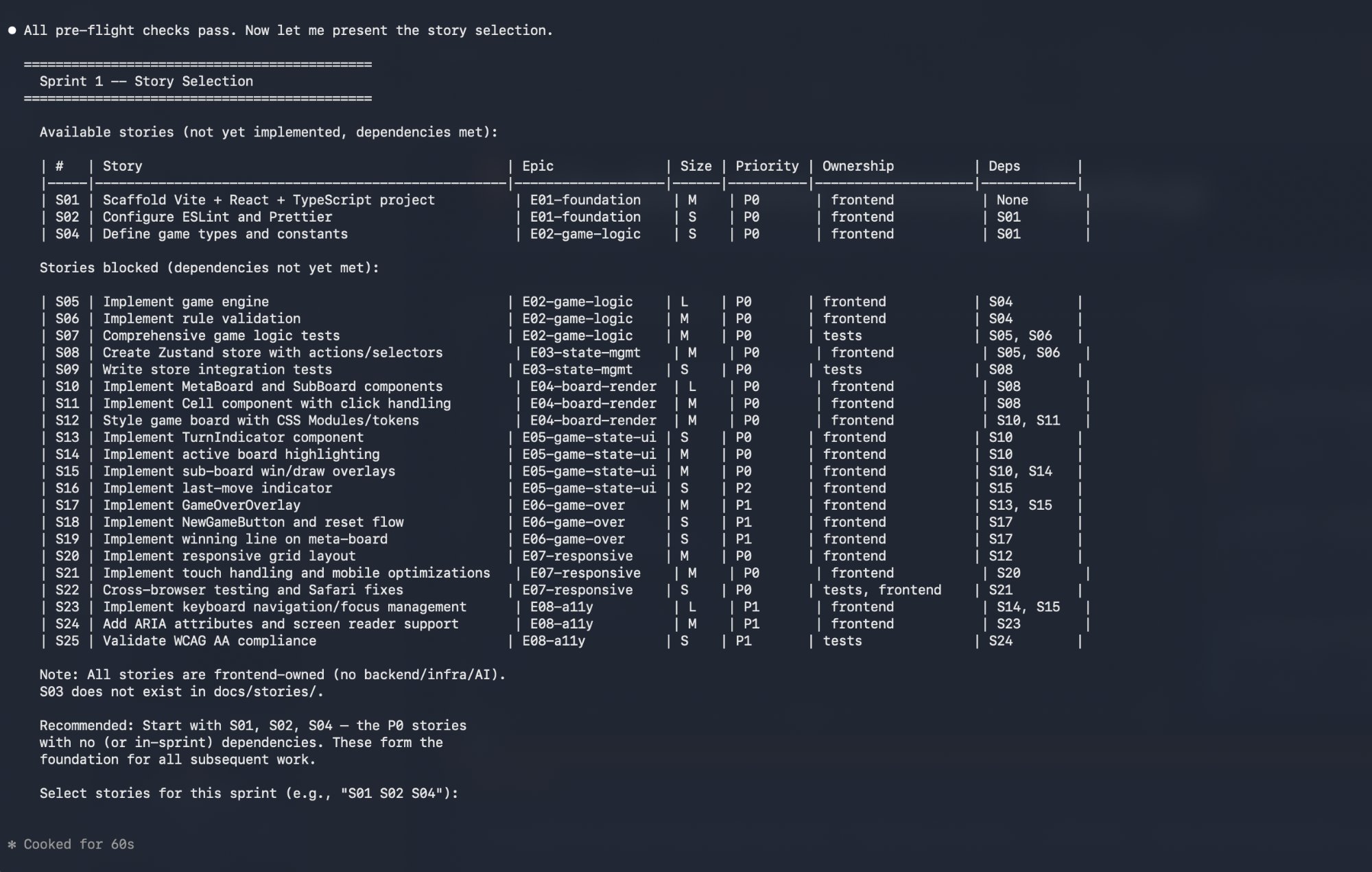Click the Available stories section heading

269,132
